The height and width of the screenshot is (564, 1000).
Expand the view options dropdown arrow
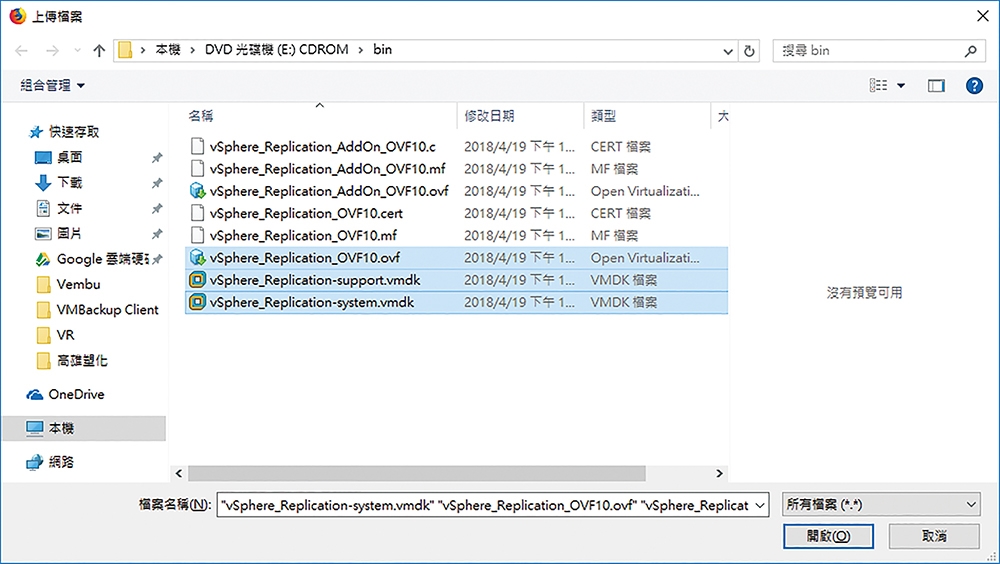[x=901, y=85]
